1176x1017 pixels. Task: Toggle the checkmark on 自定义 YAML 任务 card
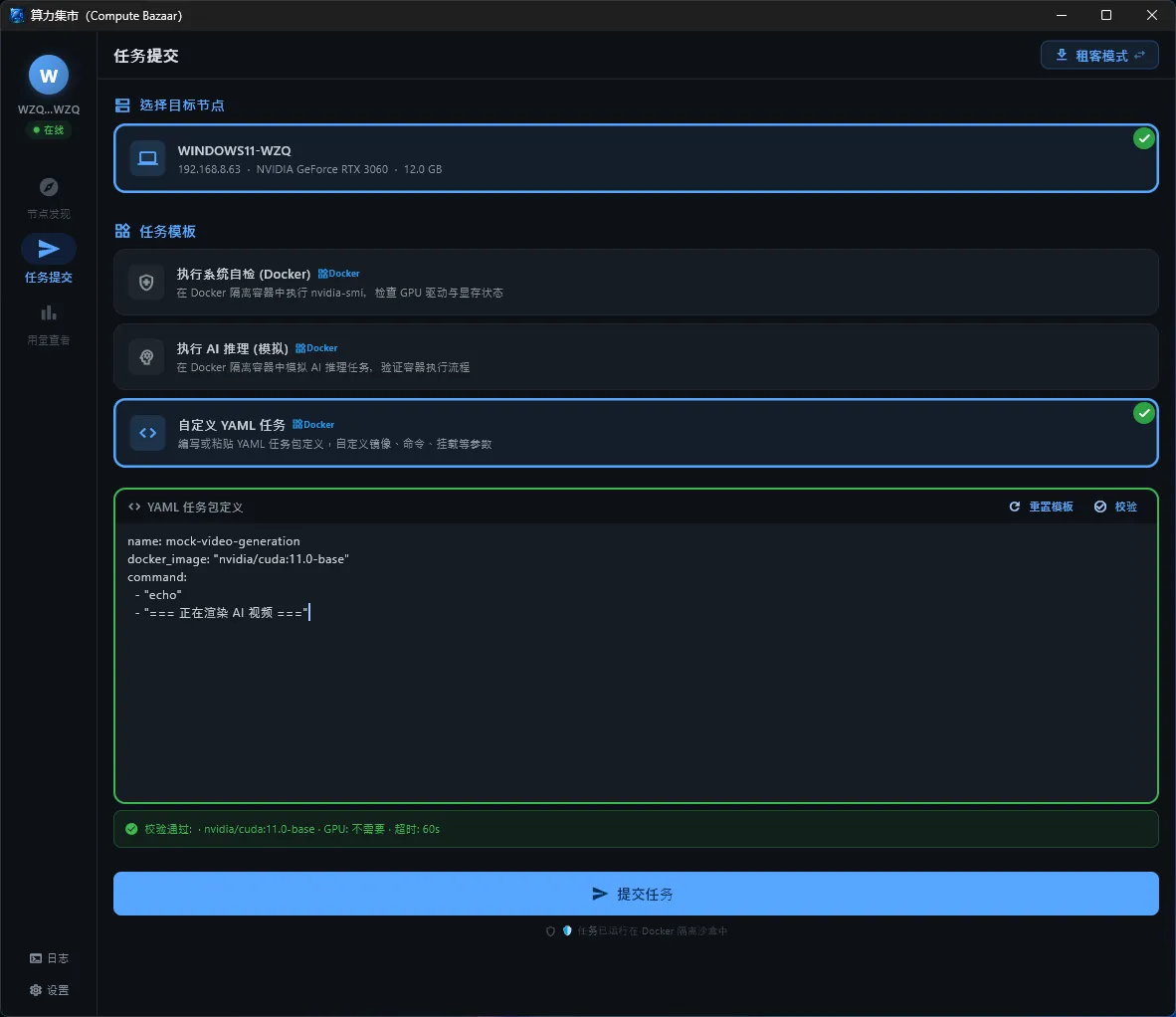(1143, 413)
